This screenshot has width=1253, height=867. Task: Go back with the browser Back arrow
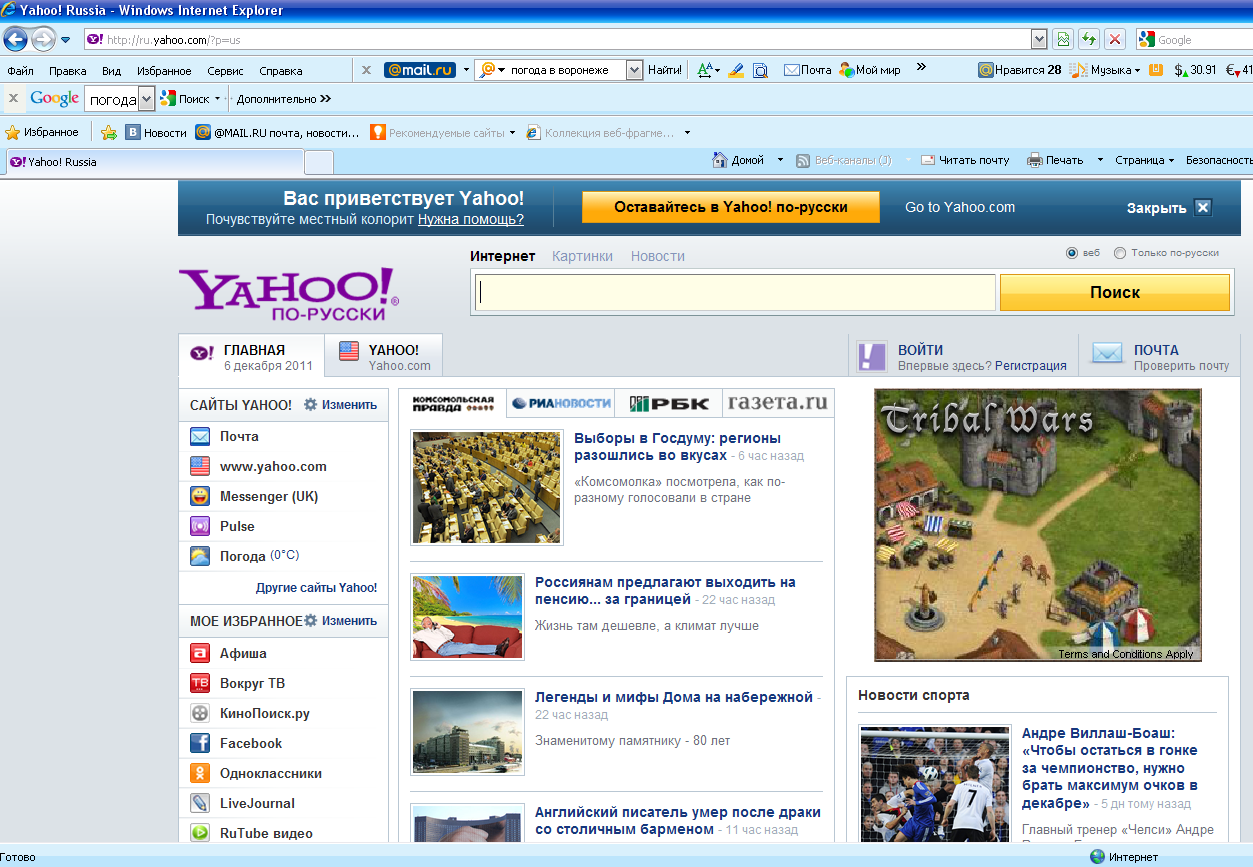(16, 39)
